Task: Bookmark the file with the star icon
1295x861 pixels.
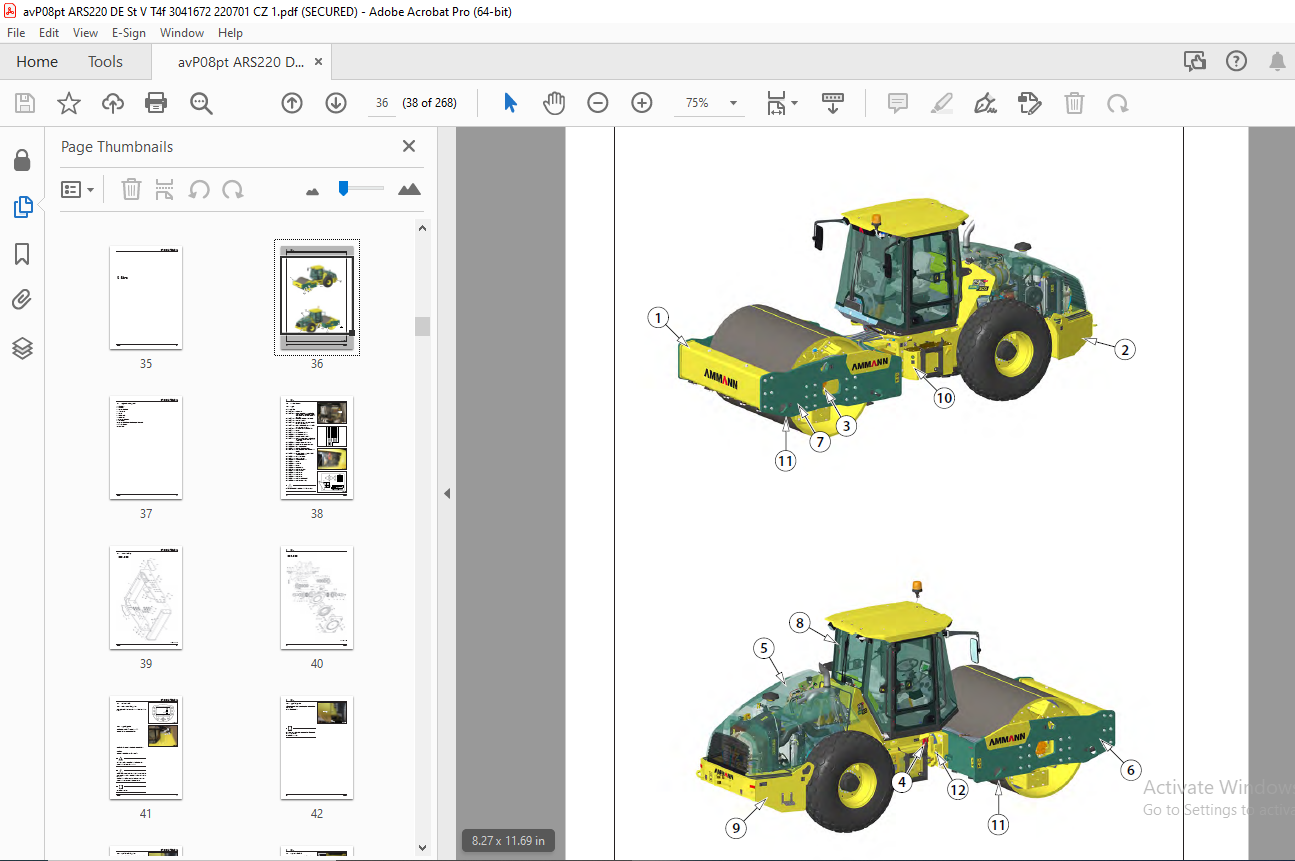Action: (68, 103)
